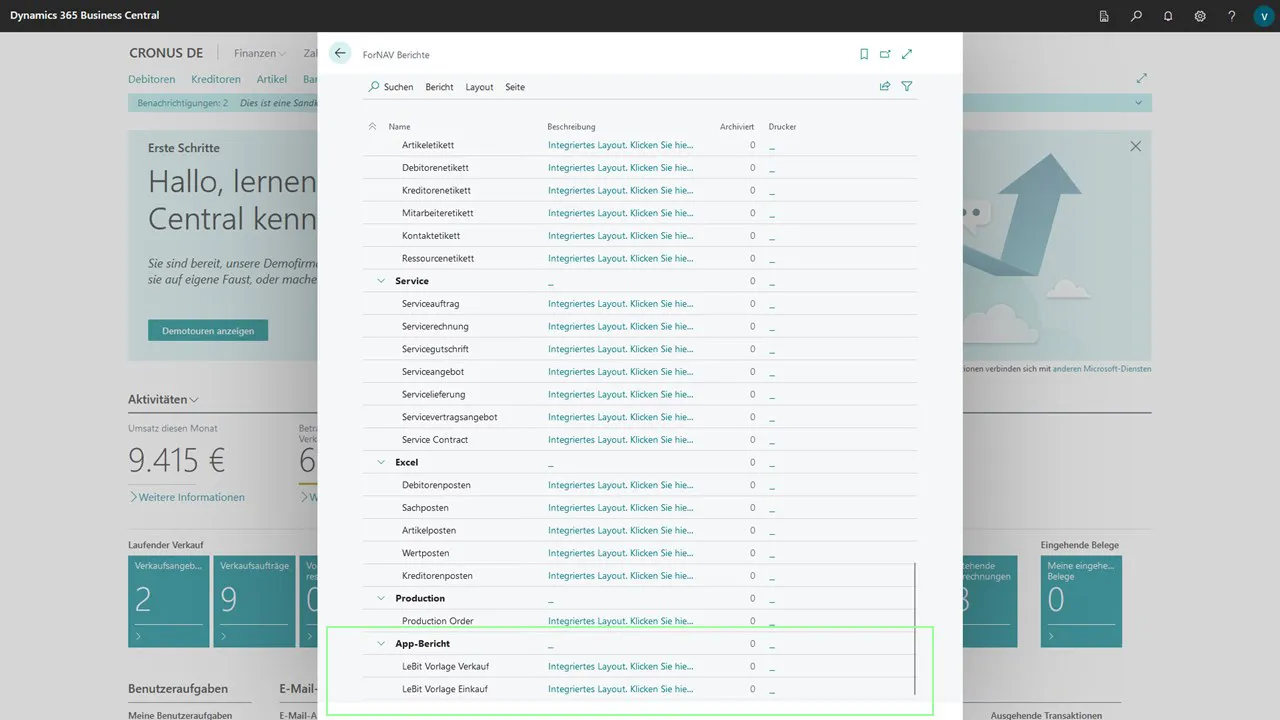Image resolution: width=1280 pixels, height=720 pixels.
Task: Select the Service Contract row name
Action: [x=435, y=440]
